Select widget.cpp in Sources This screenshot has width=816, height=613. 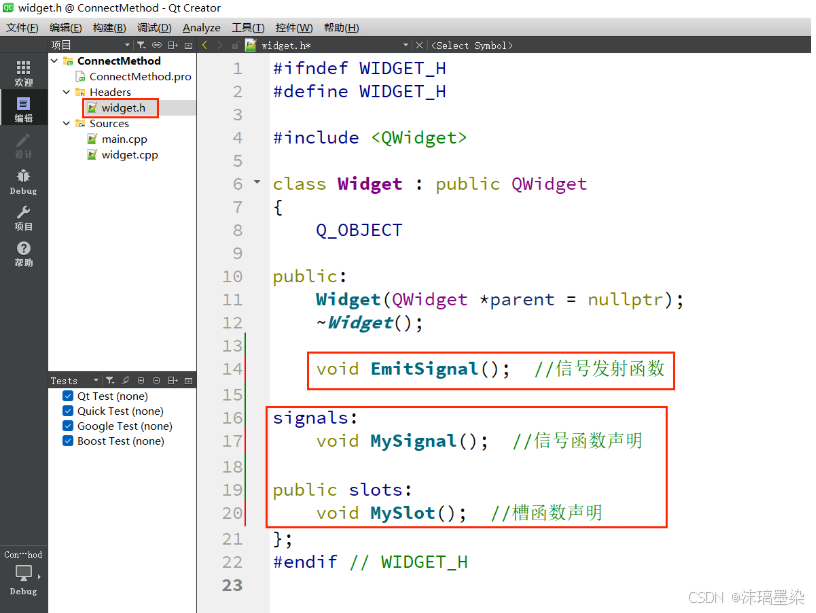130,155
